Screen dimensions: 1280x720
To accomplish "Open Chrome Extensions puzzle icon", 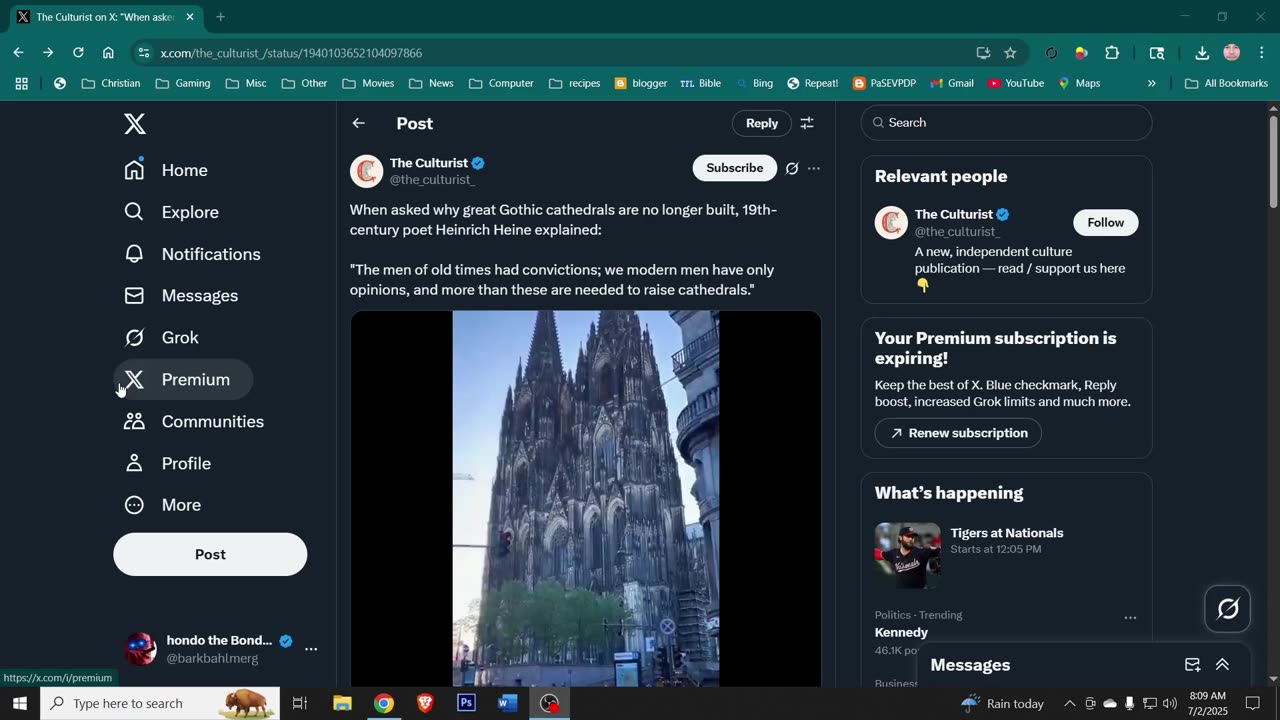I will click(x=1112, y=53).
